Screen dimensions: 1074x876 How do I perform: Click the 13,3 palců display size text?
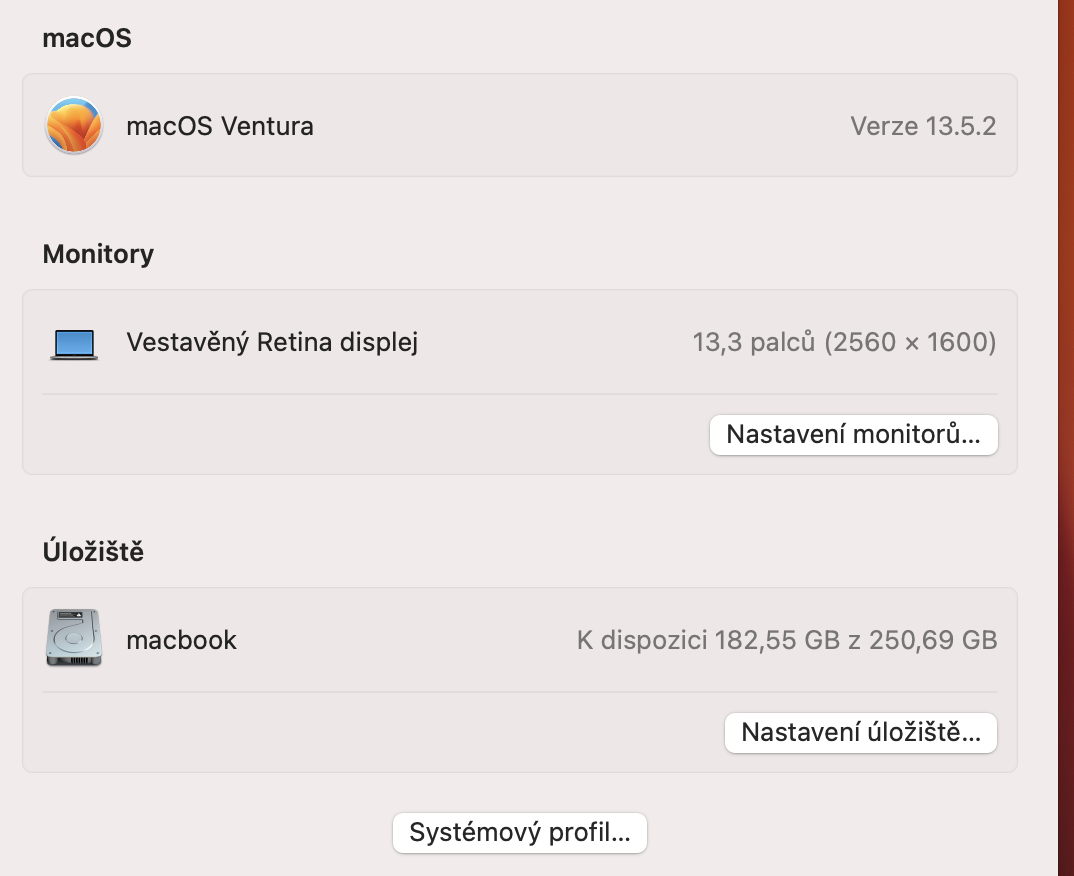[x=754, y=343]
